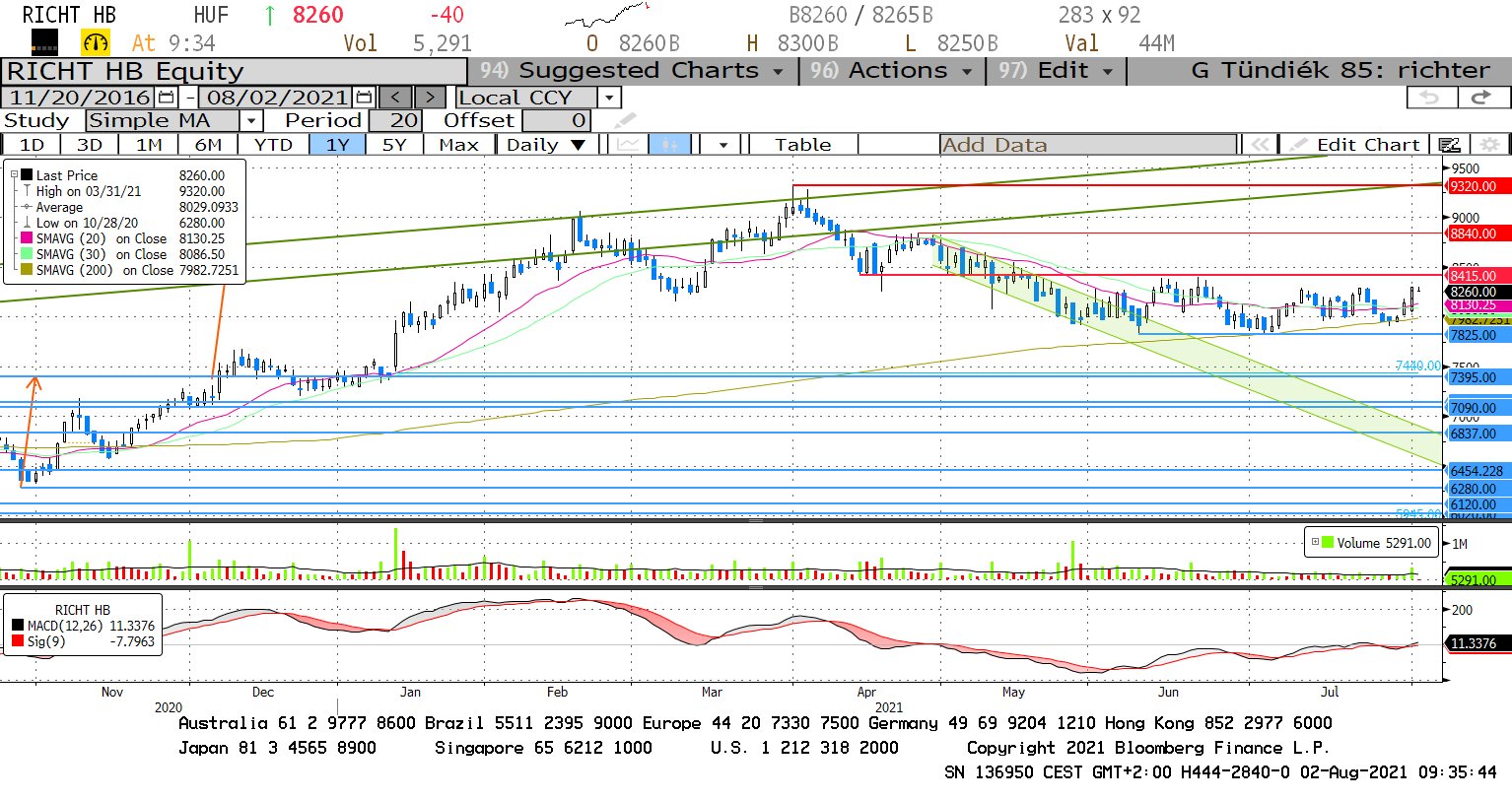
Task: Click the red Sig(9) legend swatch
Action: pos(18,641)
